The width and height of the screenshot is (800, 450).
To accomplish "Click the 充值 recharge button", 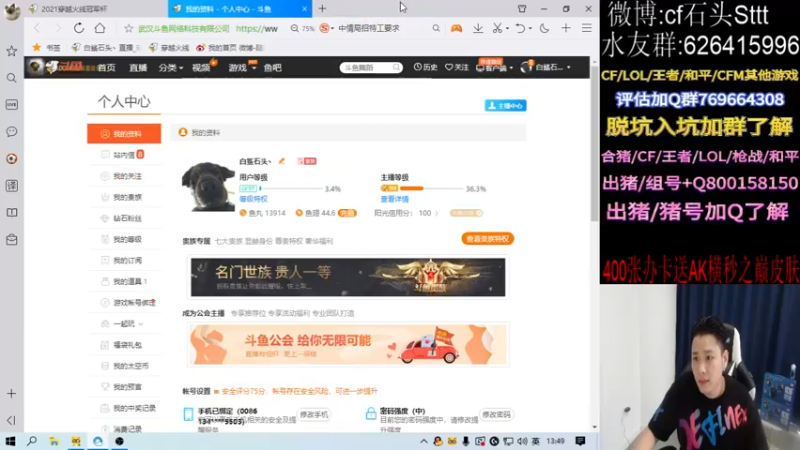I will tap(347, 213).
